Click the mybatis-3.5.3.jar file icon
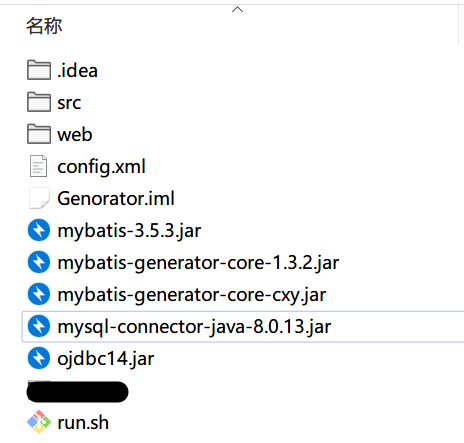Viewport: 464px width, 443px height. point(39,230)
